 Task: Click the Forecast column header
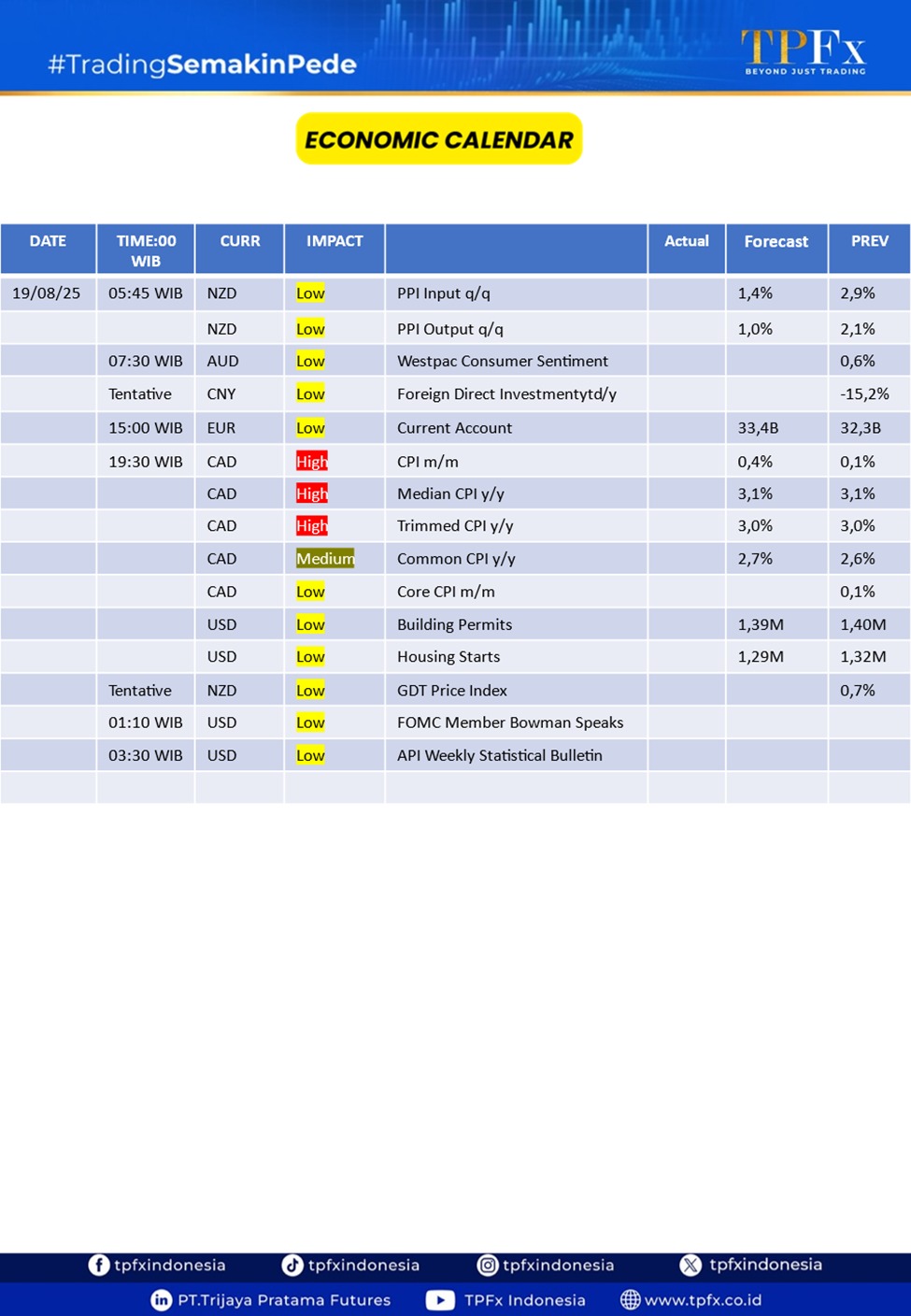click(776, 241)
